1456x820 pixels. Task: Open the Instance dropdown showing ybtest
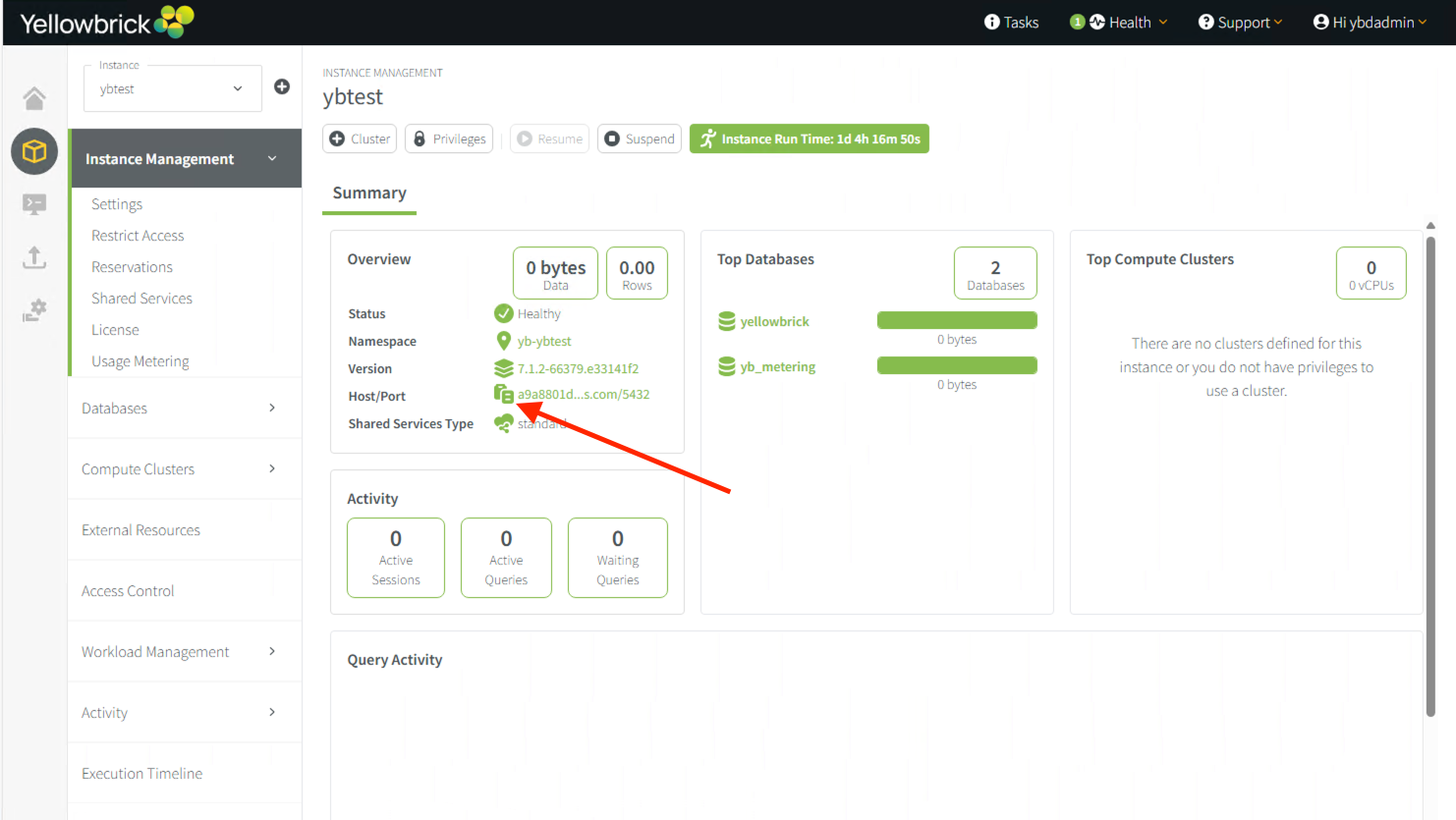172,88
